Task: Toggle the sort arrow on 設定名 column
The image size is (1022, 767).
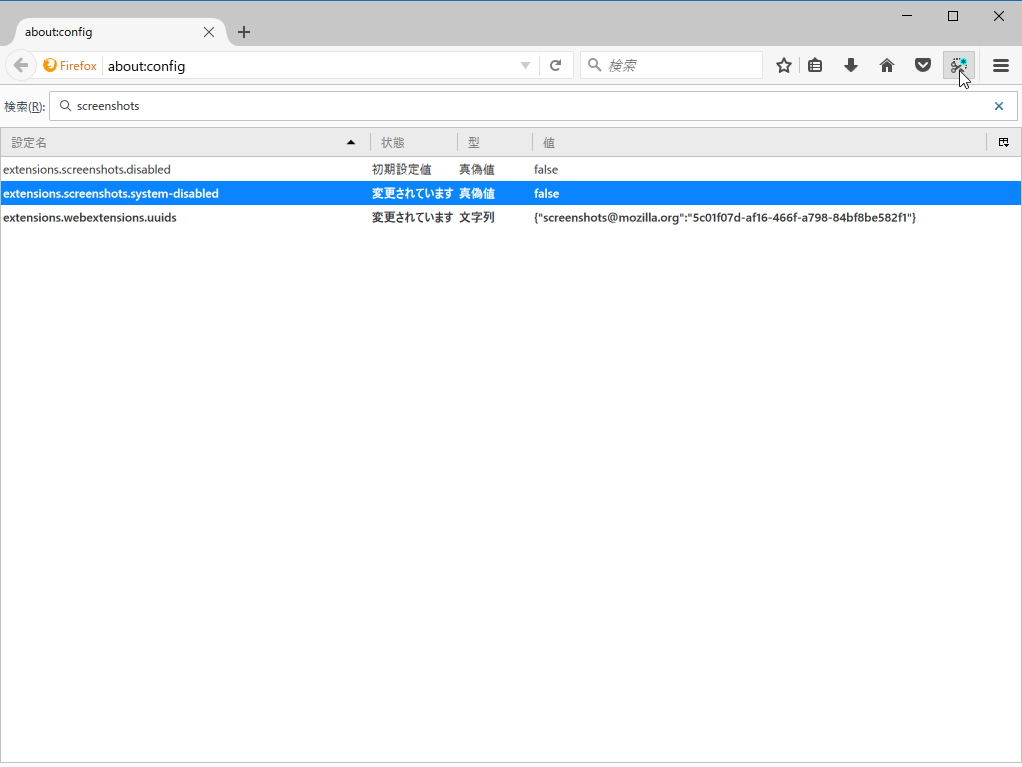Action: tap(352, 142)
